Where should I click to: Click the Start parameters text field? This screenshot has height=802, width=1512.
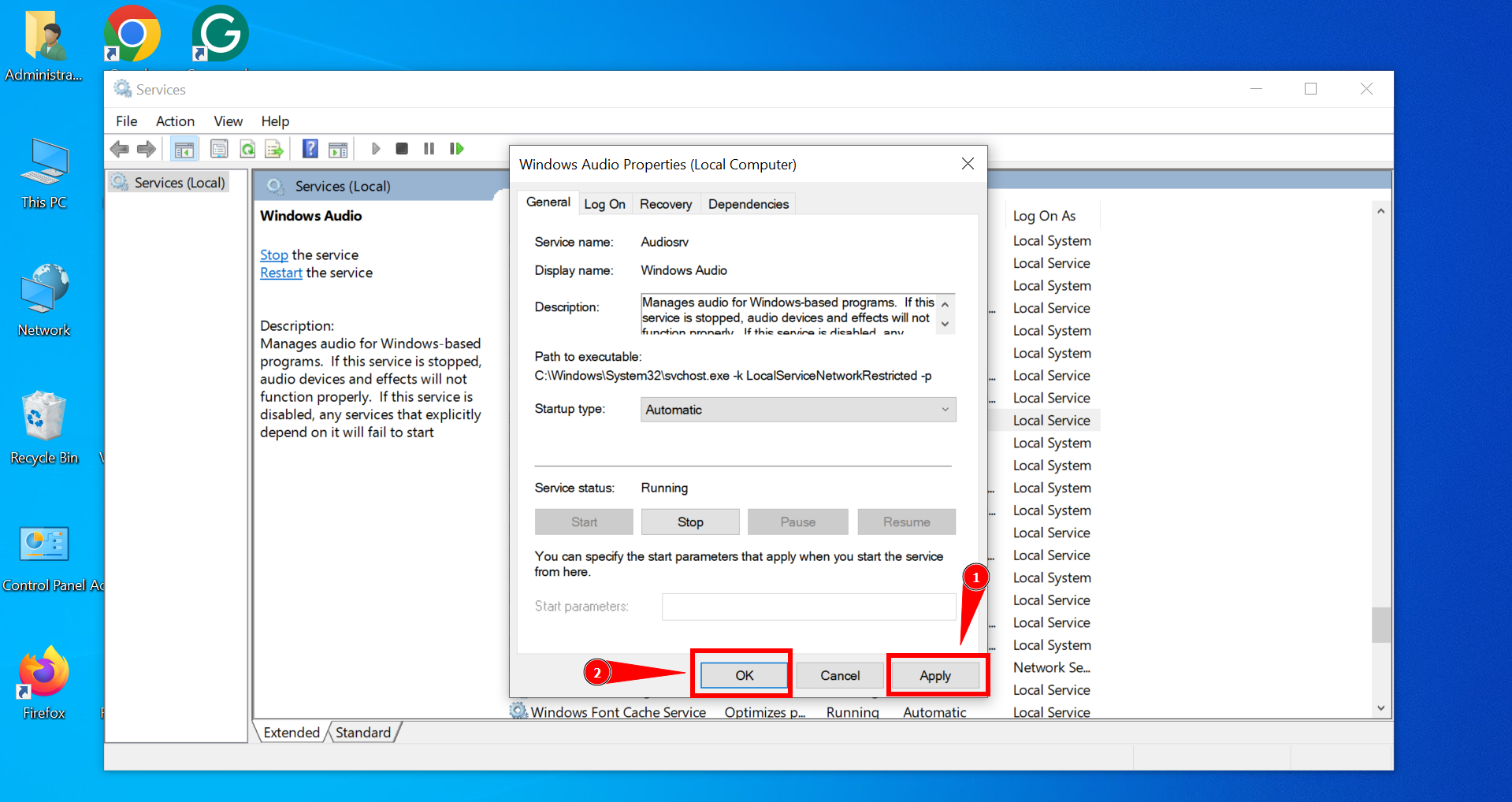[809, 607]
